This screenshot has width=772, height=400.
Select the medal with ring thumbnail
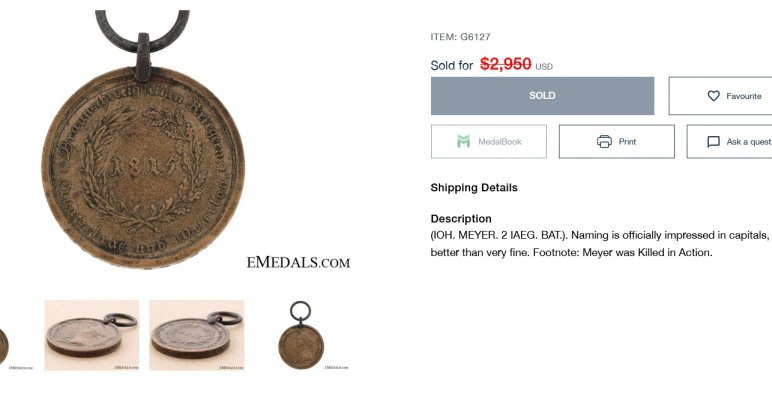pos(301,335)
